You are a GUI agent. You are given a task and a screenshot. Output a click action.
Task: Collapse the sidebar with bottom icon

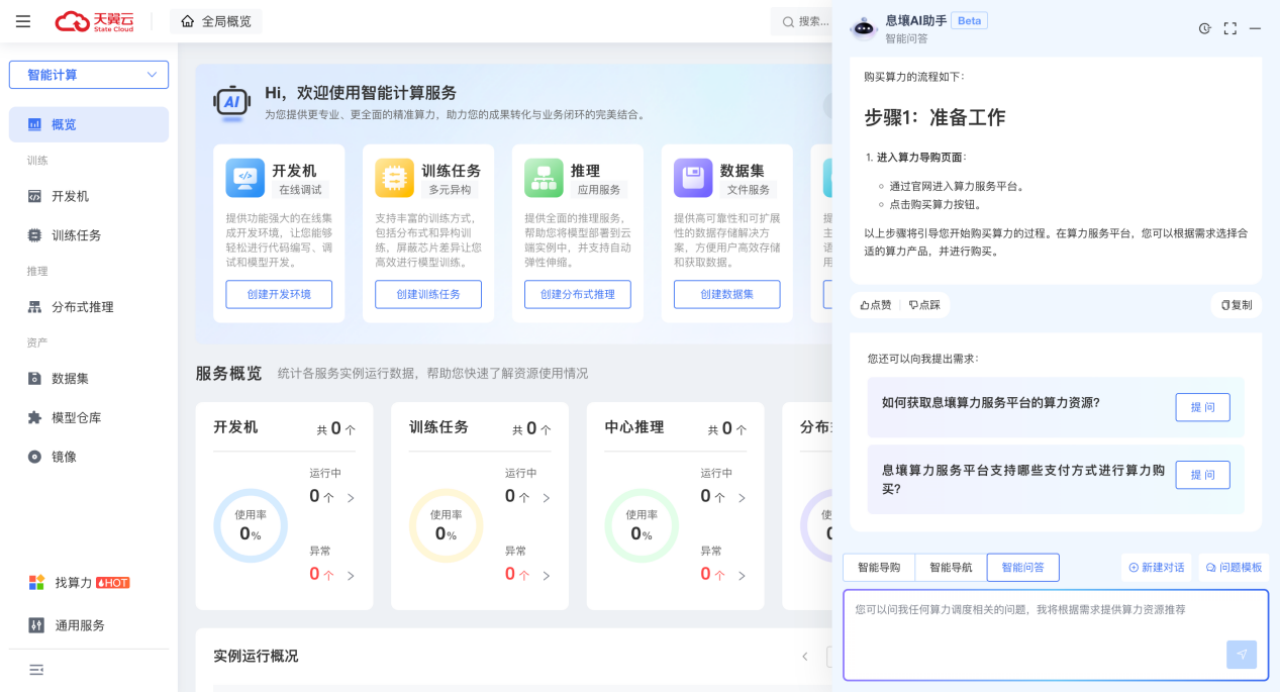point(36,669)
